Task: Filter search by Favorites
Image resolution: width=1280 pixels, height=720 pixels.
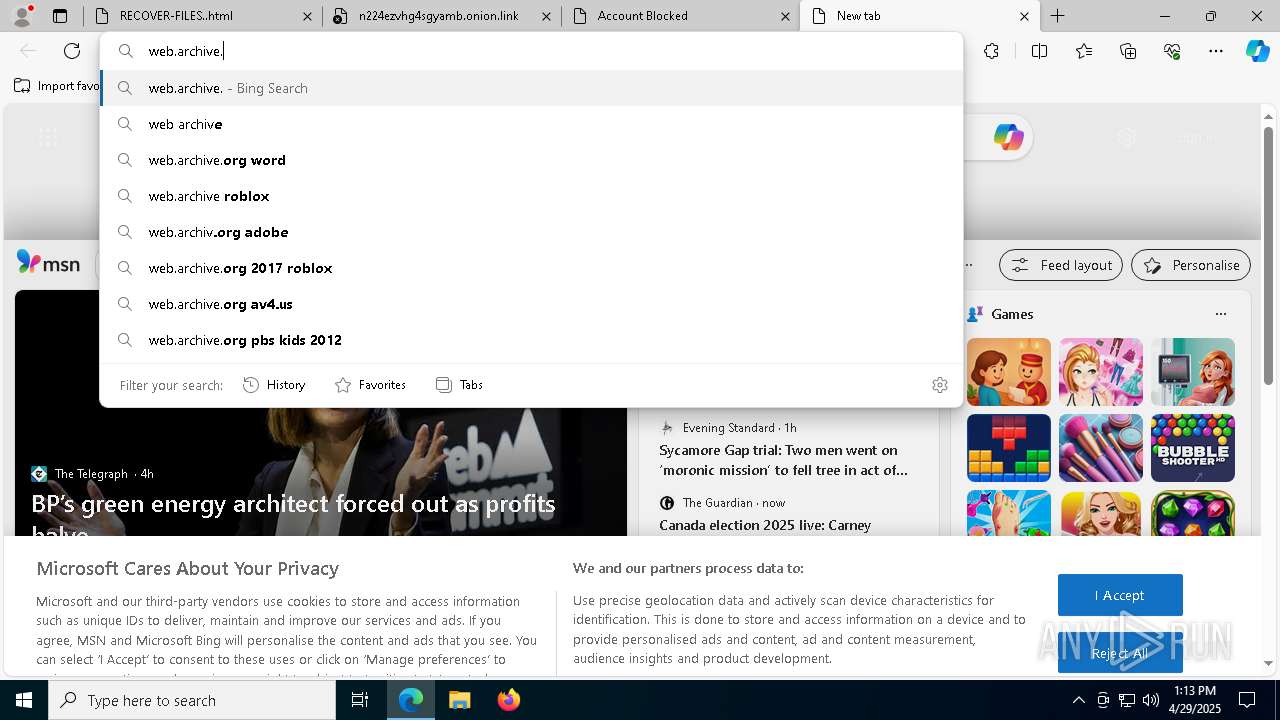Action: (x=370, y=385)
